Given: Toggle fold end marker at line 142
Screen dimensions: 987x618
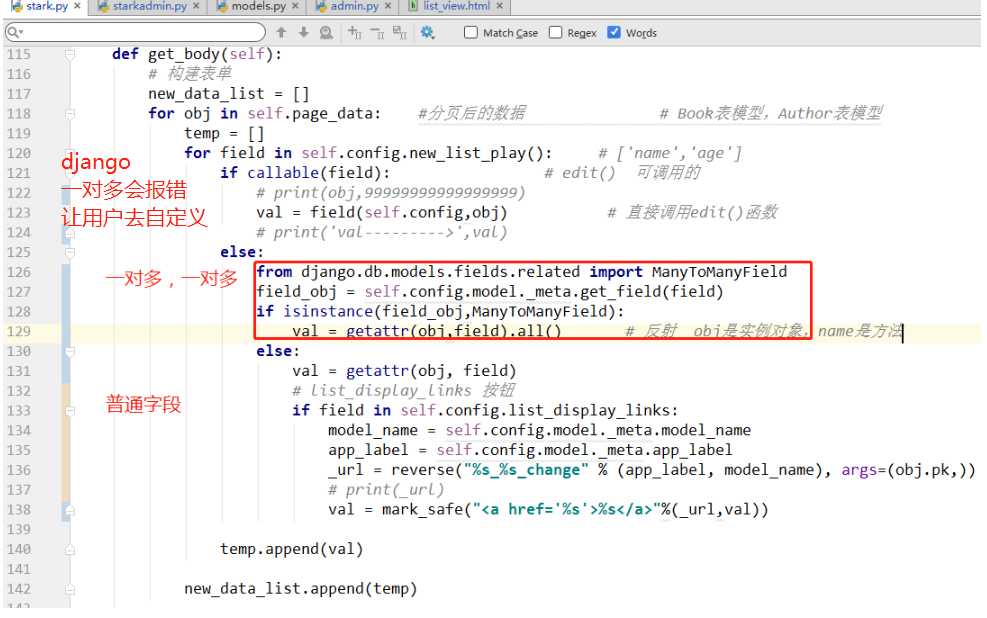Looking at the screenshot, I should click(70, 589).
